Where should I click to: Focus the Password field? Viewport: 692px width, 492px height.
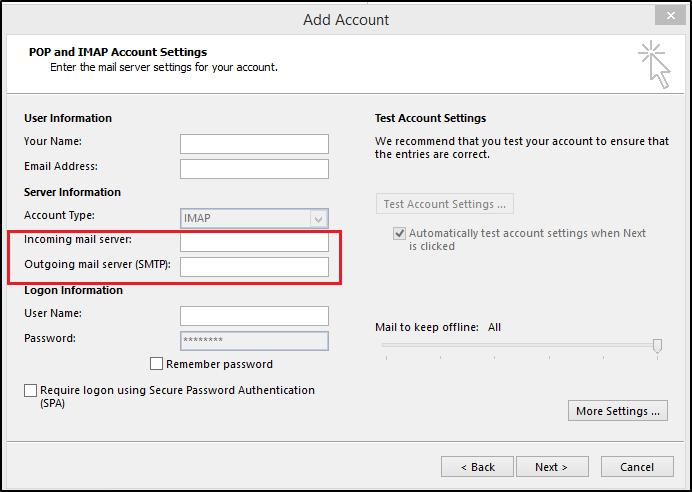pos(254,340)
